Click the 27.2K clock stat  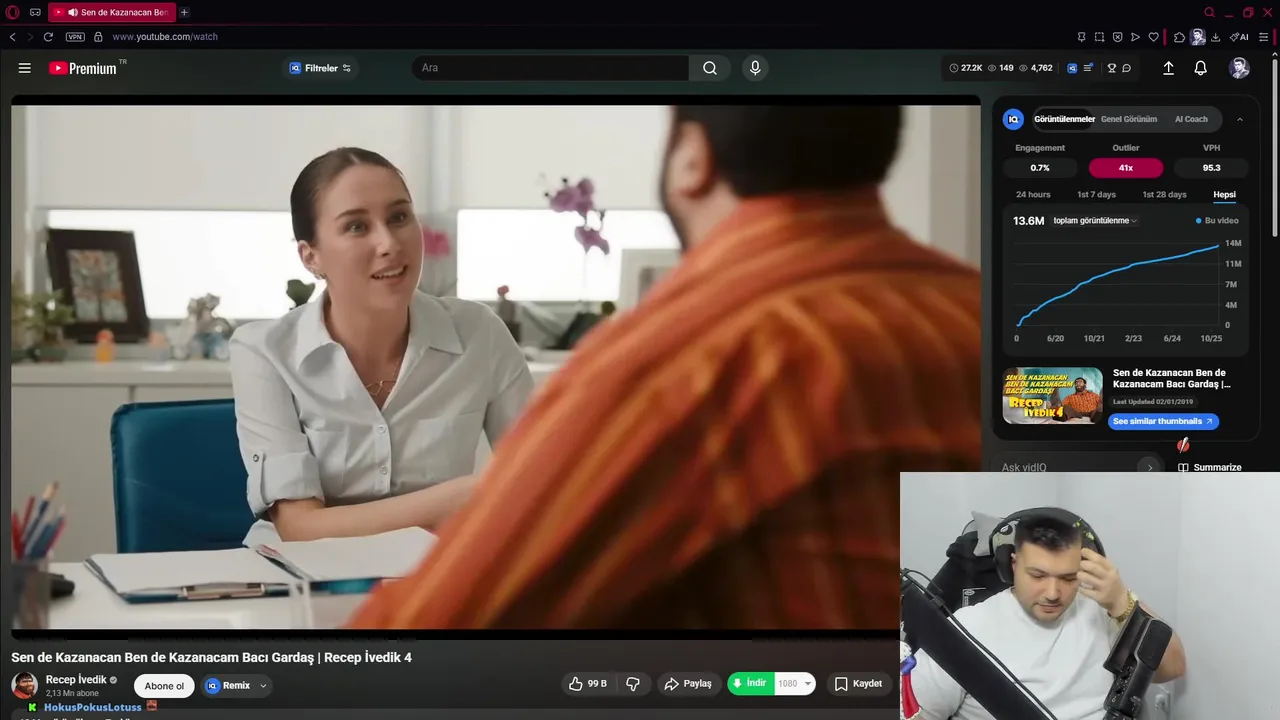[966, 68]
